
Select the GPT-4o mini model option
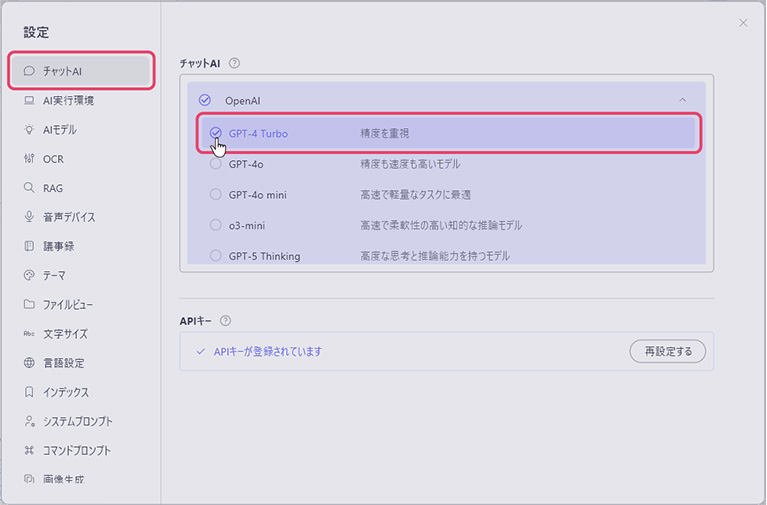click(257, 195)
